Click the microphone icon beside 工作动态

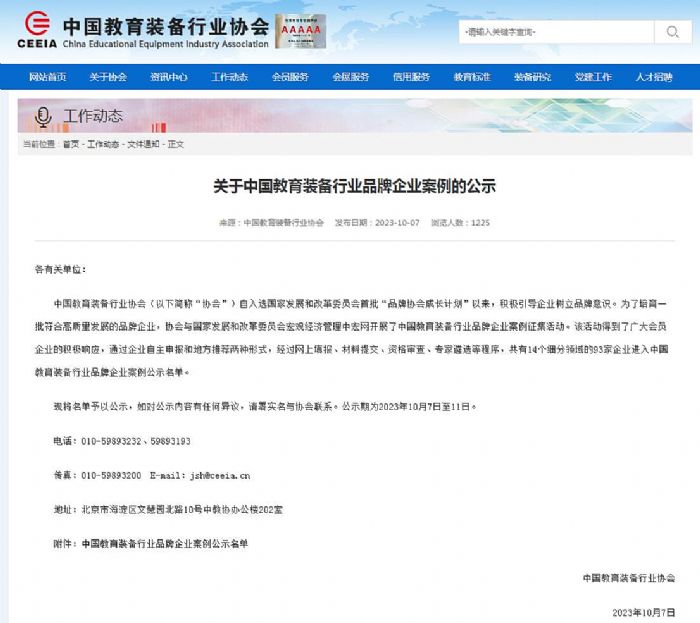42,117
